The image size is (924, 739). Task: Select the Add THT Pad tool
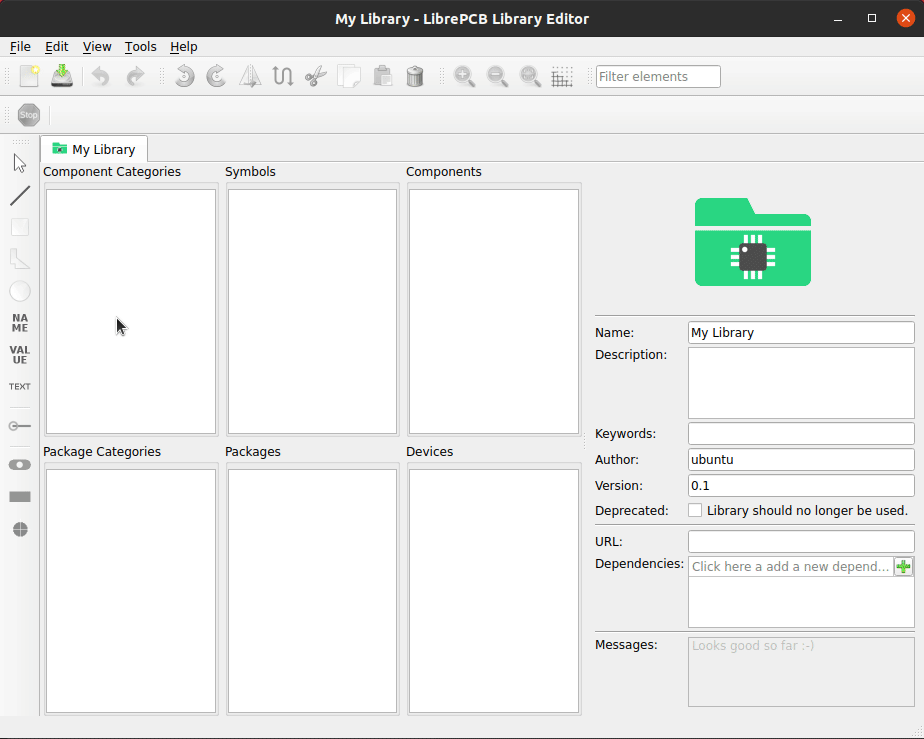click(20, 465)
